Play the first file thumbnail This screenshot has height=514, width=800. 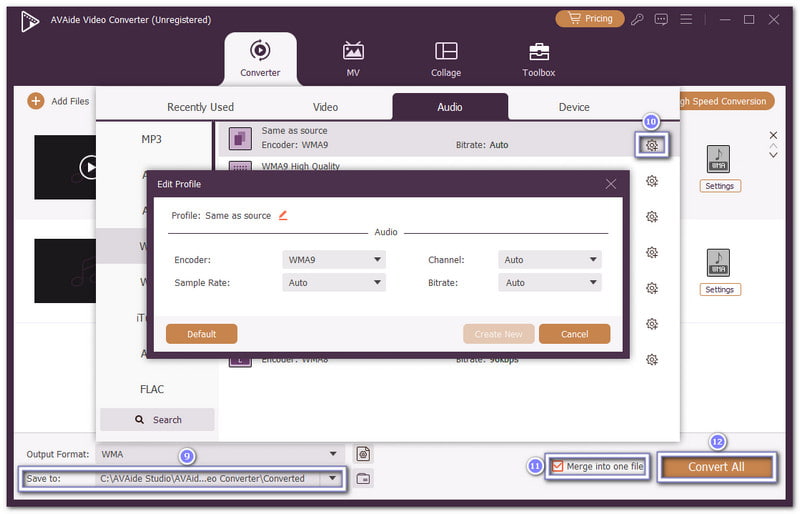[89, 167]
